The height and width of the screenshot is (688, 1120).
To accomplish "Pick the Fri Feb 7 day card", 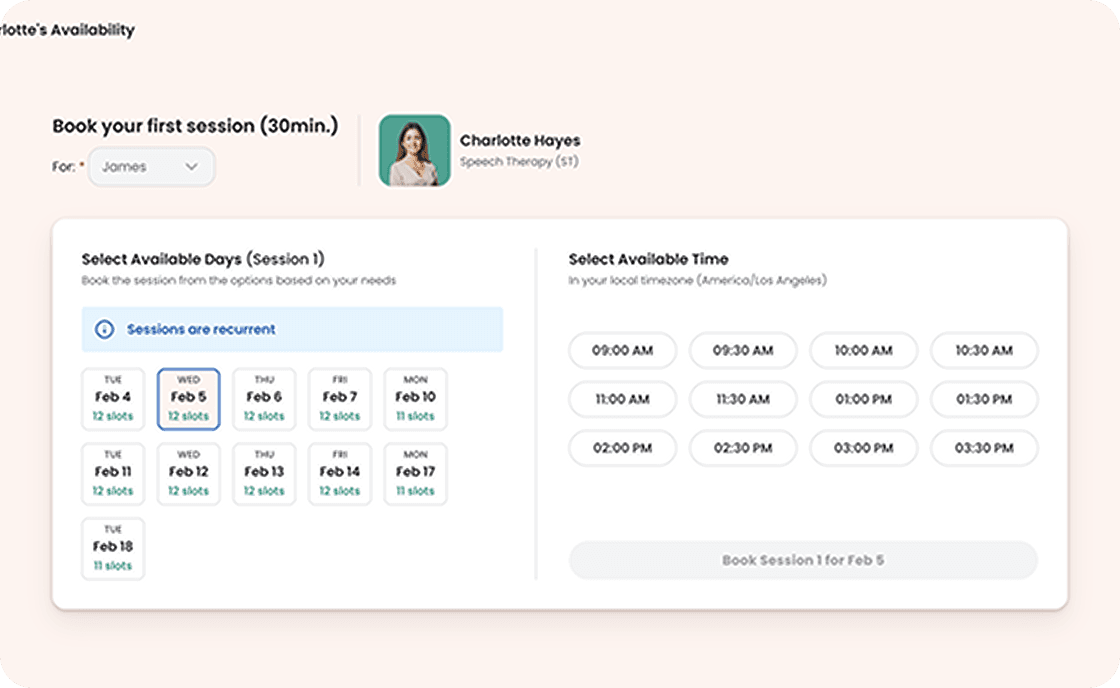I will [340, 399].
